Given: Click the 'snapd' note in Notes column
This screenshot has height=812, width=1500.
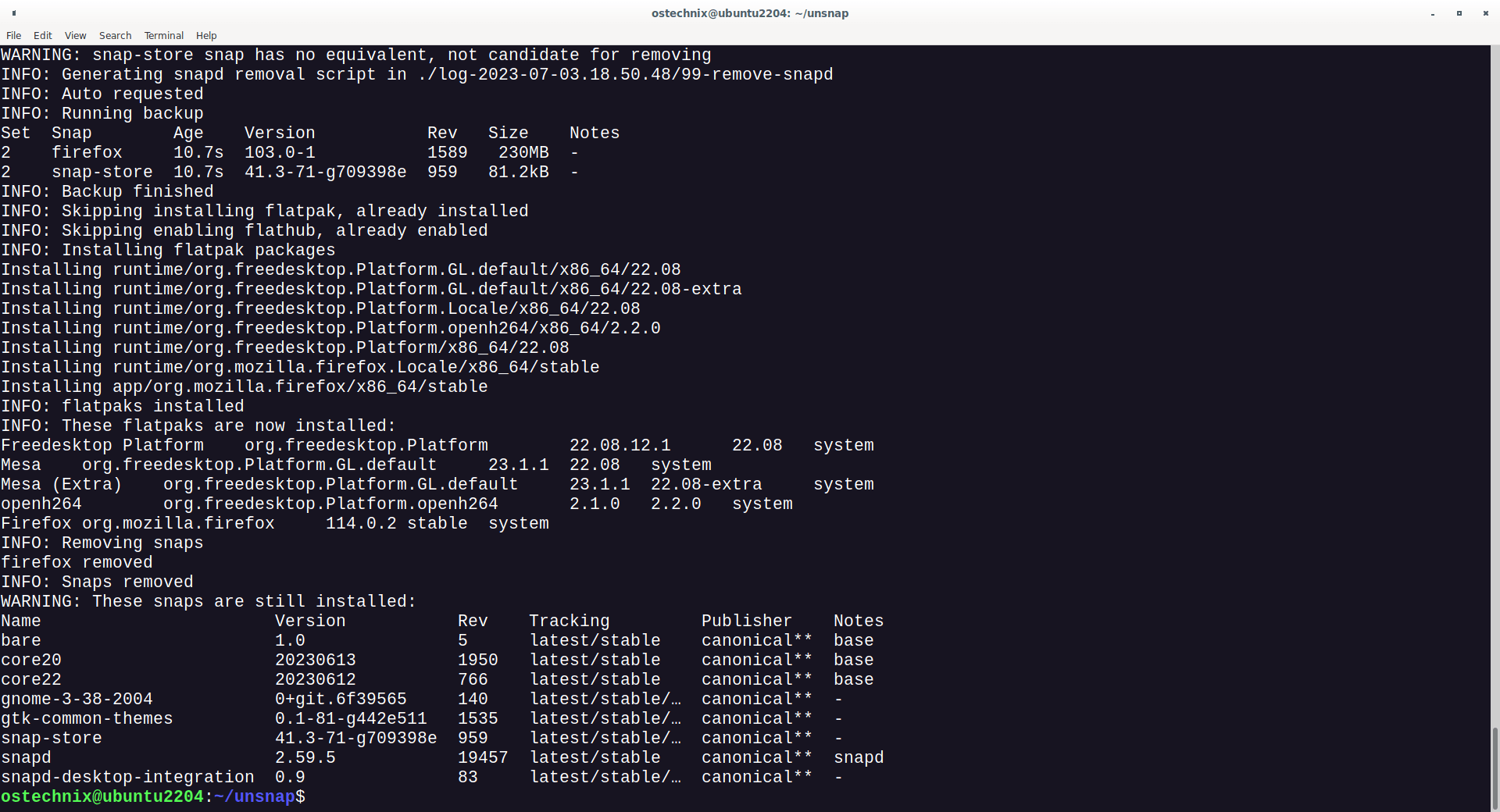Looking at the screenshot, I should 859,757.
